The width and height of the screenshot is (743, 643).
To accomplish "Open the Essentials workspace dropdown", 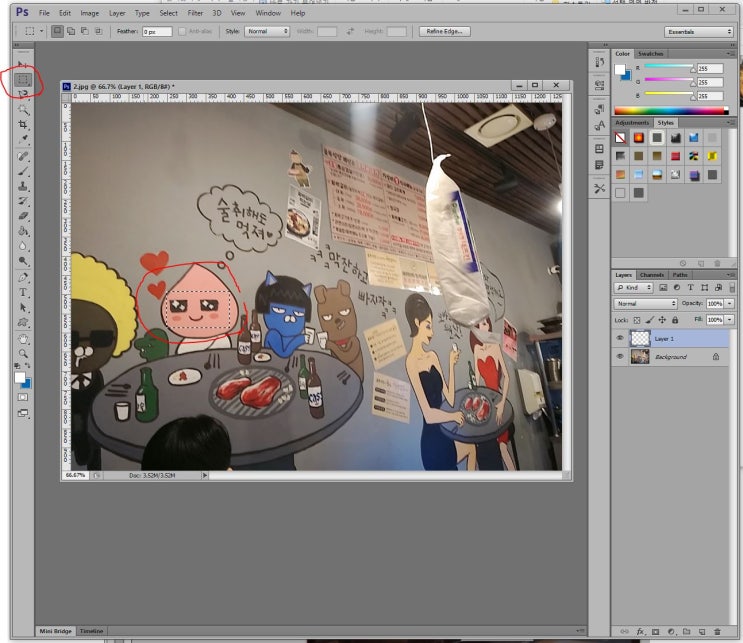I will tap(699, 32).
